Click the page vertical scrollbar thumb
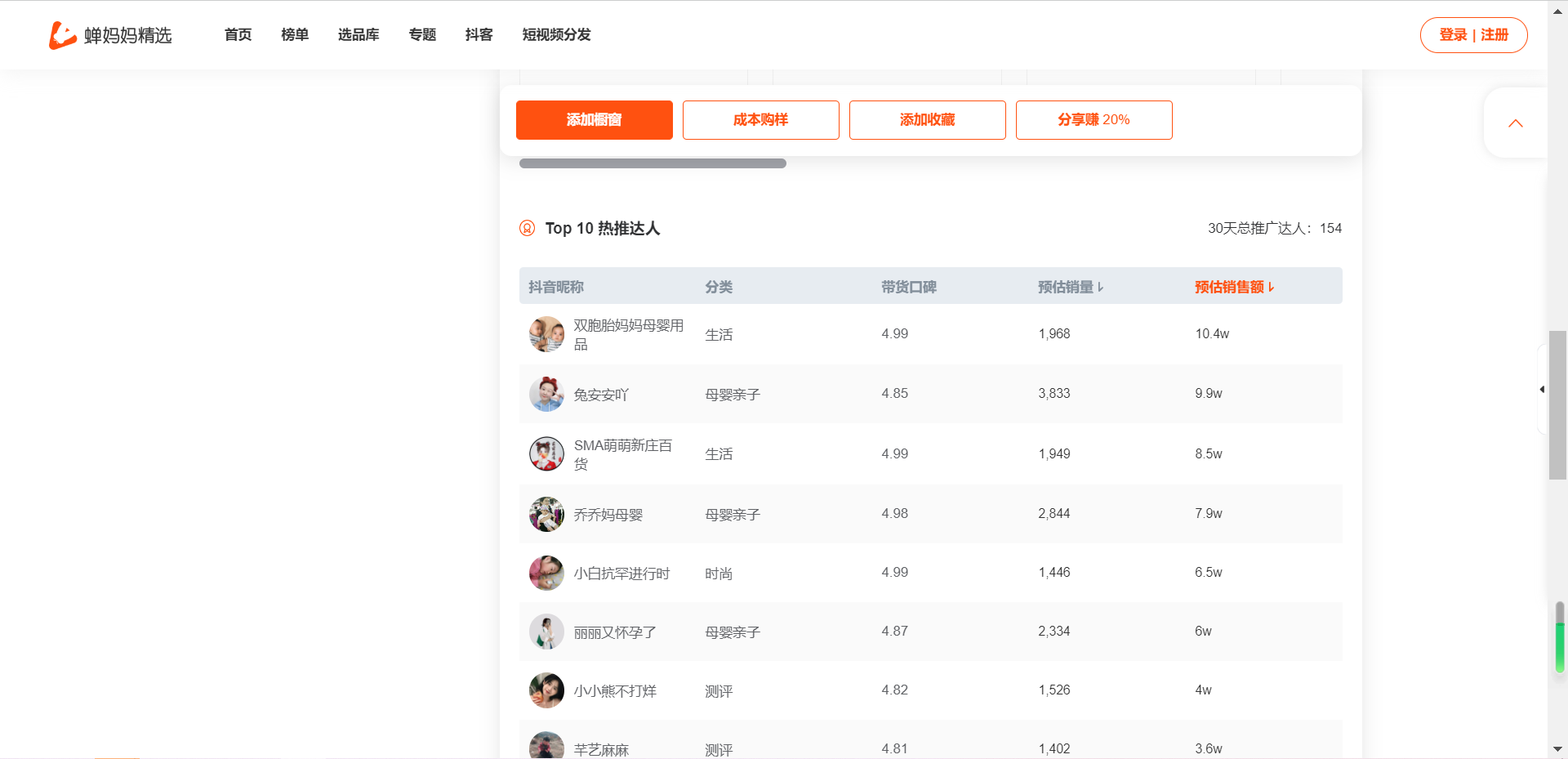This screenshot has width=1568, height=759. pyautogui.click(x=1557, y=404)
